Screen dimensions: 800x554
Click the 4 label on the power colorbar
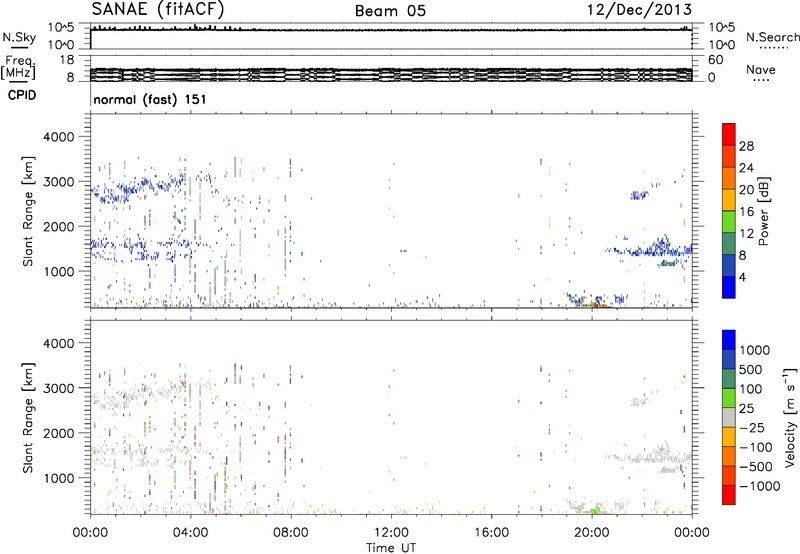[742, 277]
